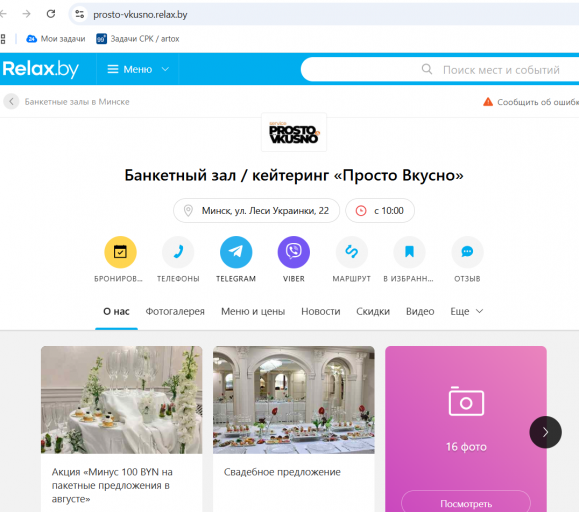The width and height of the screenshot is (579, 512).
Task: Click the Маршрут route icon
Action: (x=352, y=252)
